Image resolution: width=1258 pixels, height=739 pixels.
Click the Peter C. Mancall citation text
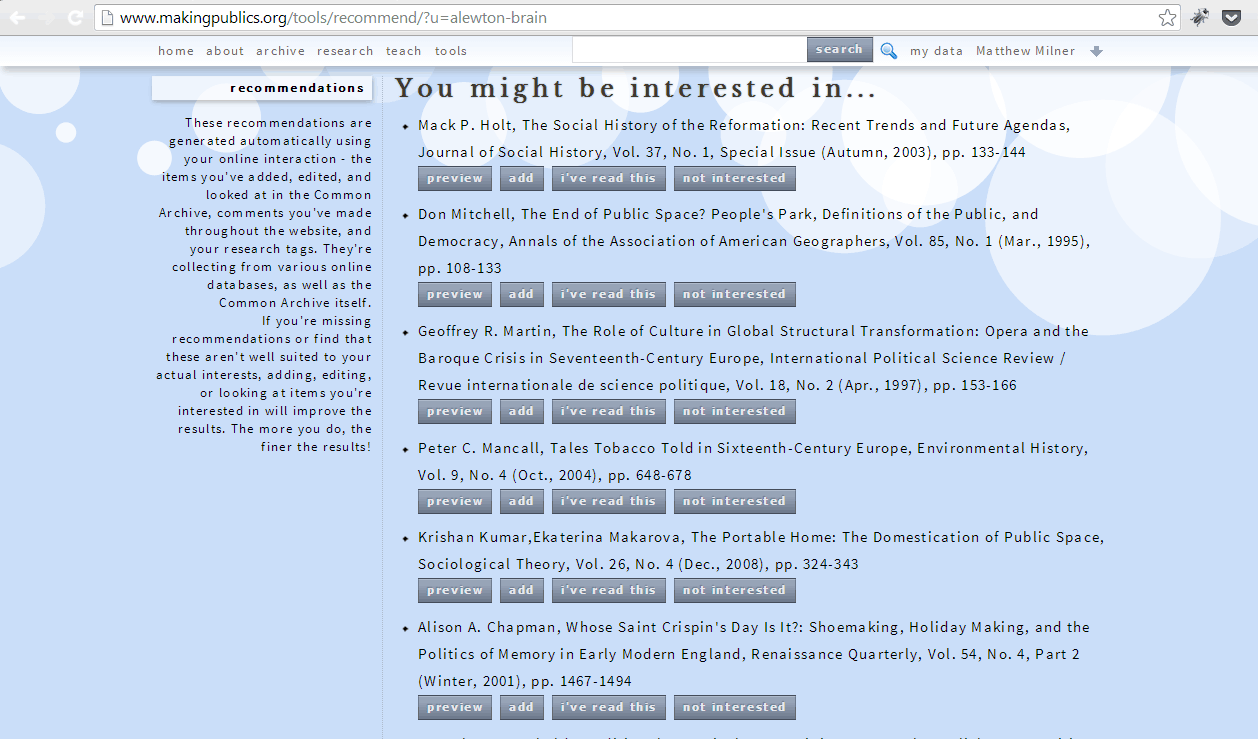[753, 462]
